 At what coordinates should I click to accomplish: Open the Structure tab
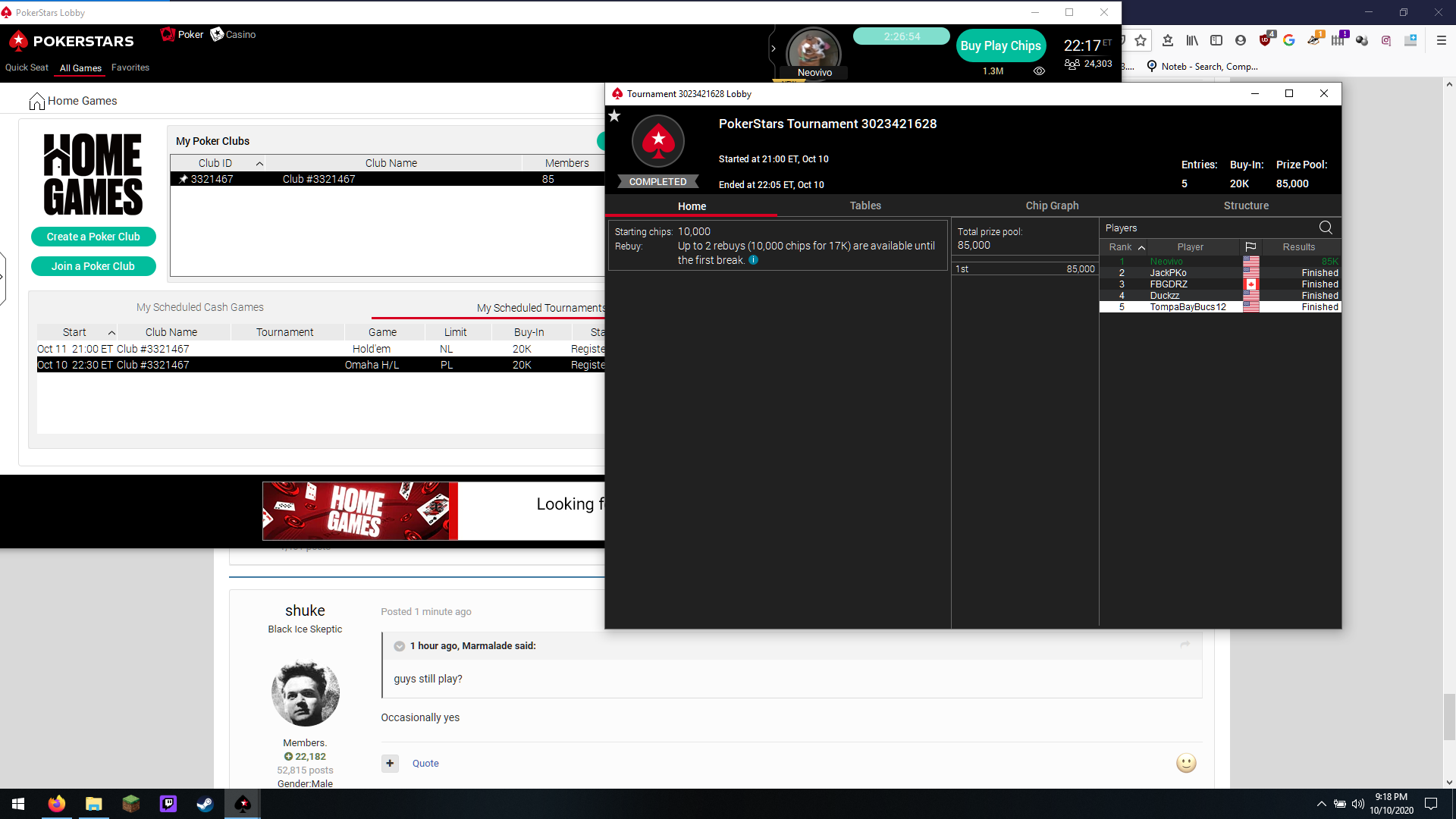point(1246,206)
